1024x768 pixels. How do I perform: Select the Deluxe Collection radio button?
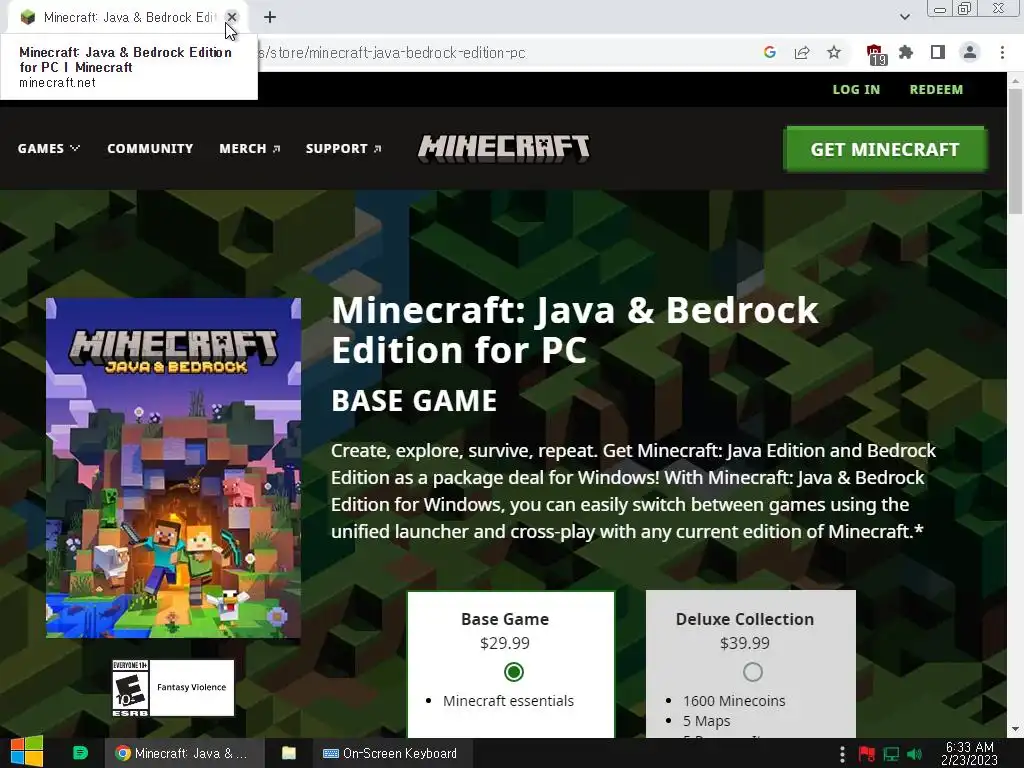753,672
